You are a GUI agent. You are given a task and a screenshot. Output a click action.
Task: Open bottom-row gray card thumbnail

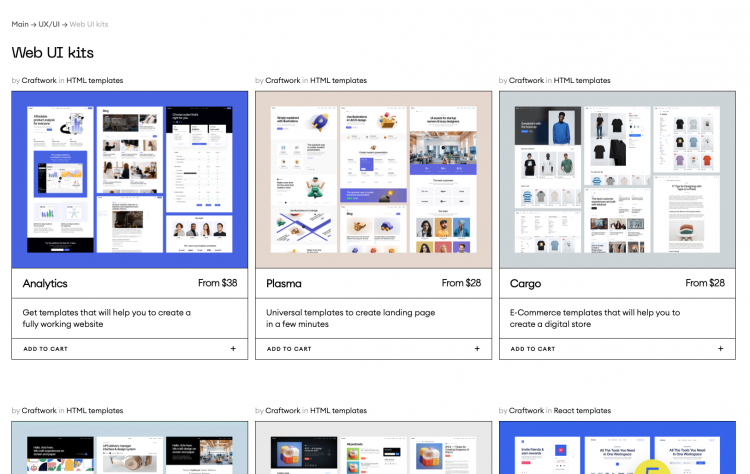point(373,448)
